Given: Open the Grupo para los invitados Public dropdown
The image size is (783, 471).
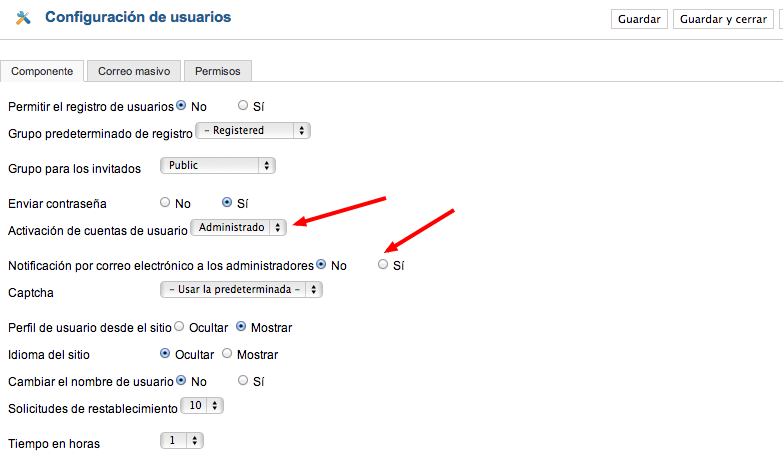Looking at the screenshot, I should click(218, 165).
